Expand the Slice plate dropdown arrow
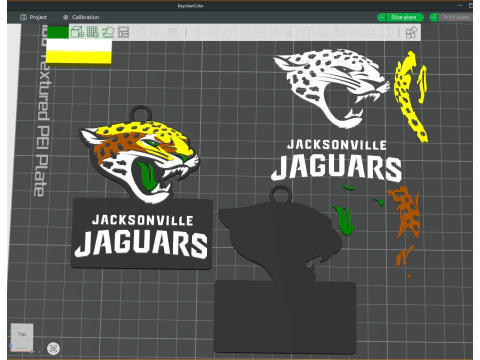 [381, 17]
